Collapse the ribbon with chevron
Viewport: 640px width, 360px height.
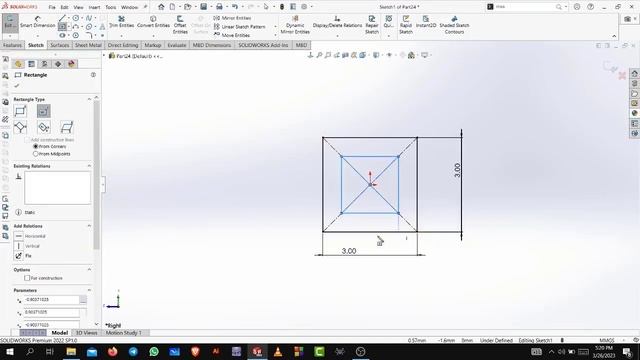(x=614, y=36)
